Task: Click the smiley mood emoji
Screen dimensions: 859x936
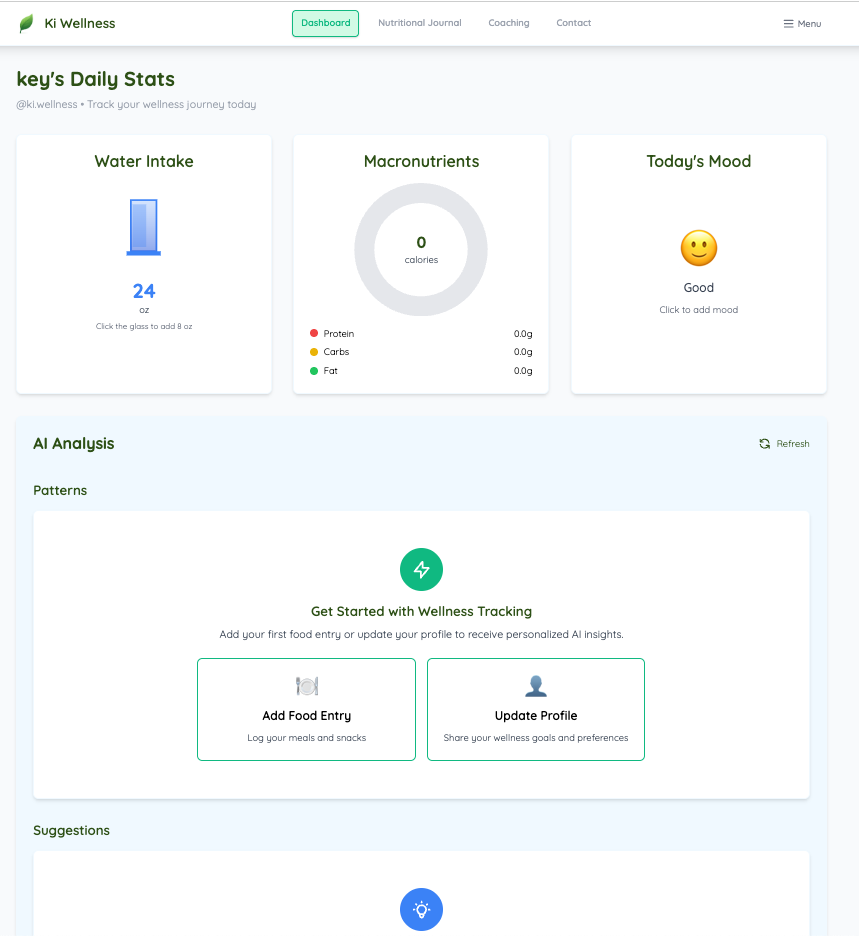Action: click(698, 248)
